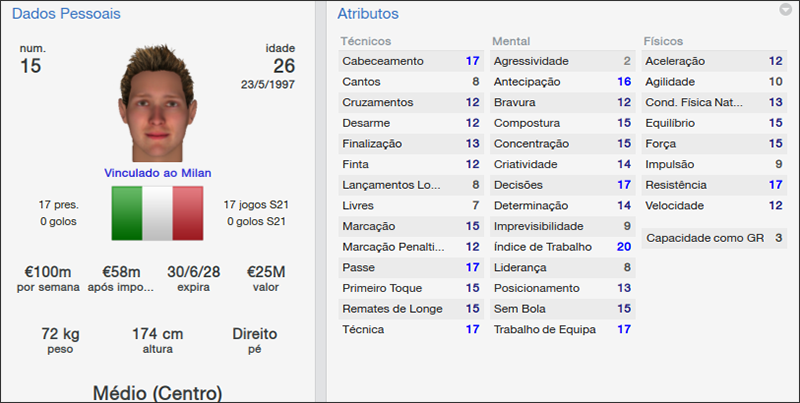
Task: Select the Passe attribute row
Action: 411,267
